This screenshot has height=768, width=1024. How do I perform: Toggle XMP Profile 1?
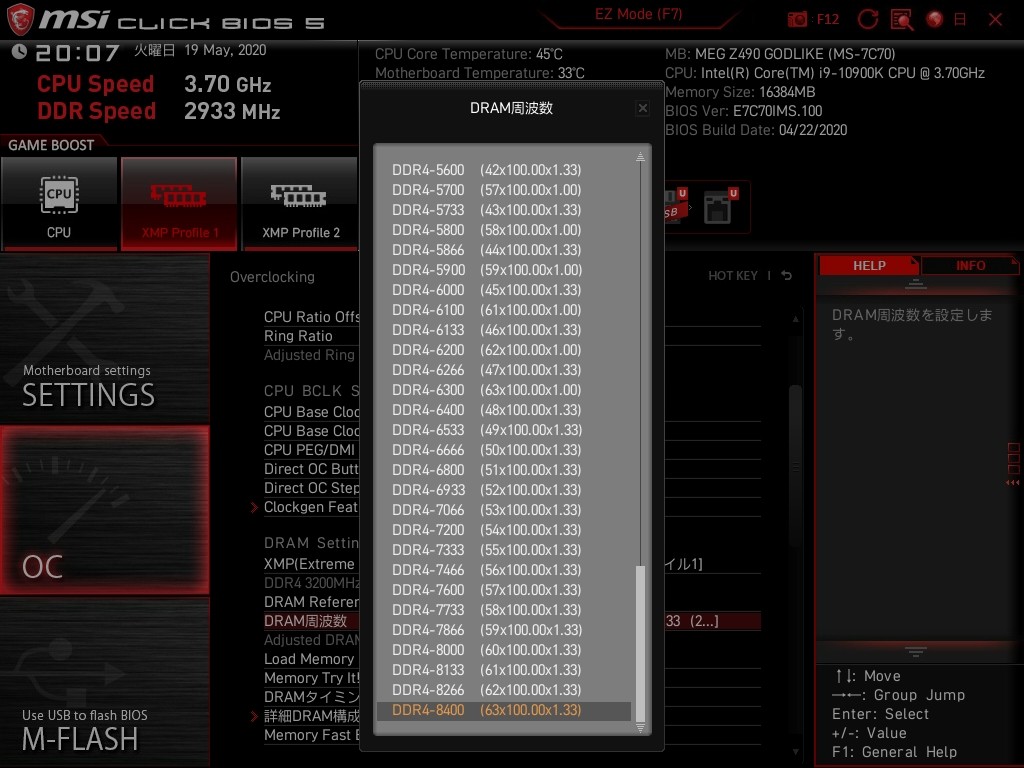coord(179,204)
